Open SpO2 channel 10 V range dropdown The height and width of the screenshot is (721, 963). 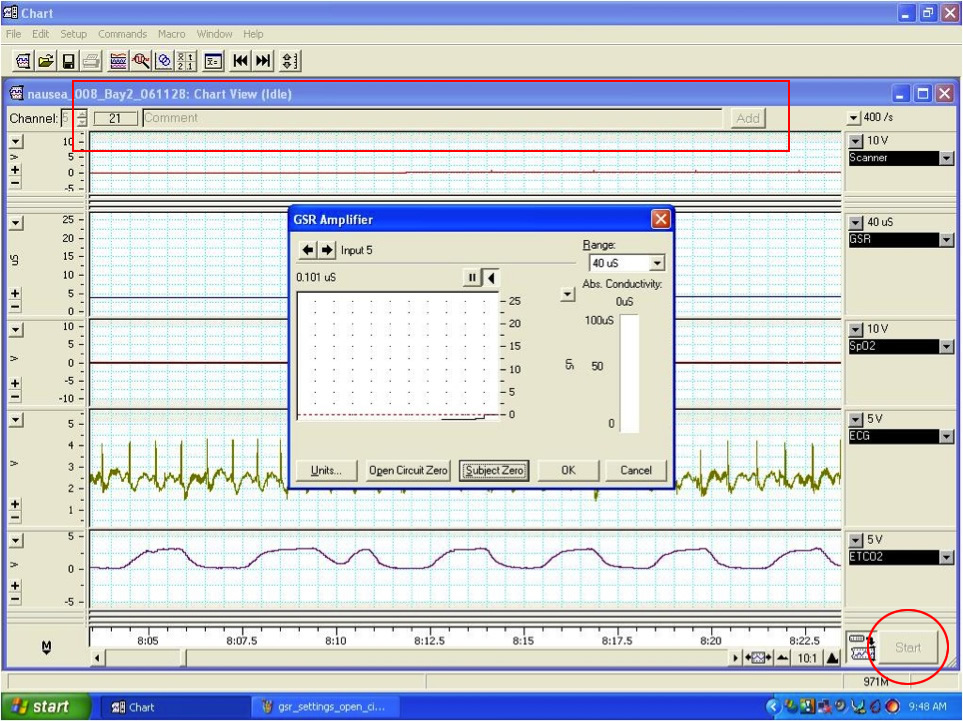856,329
